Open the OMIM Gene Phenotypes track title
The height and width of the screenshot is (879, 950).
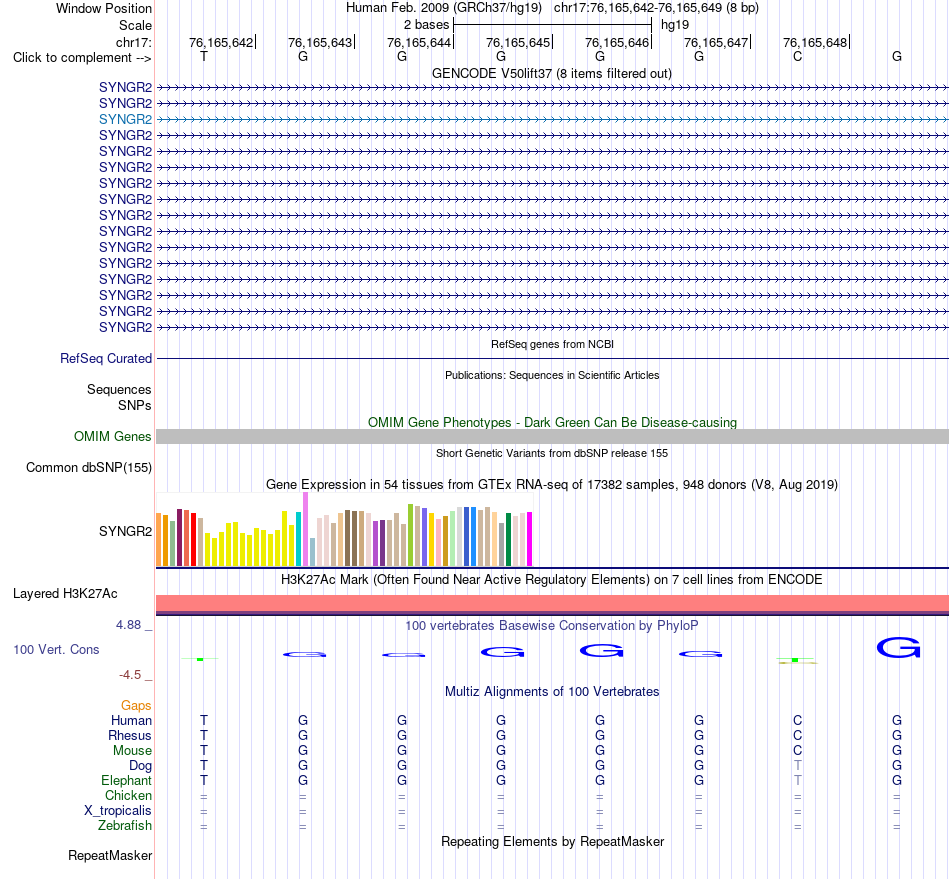tap(552, 422)
